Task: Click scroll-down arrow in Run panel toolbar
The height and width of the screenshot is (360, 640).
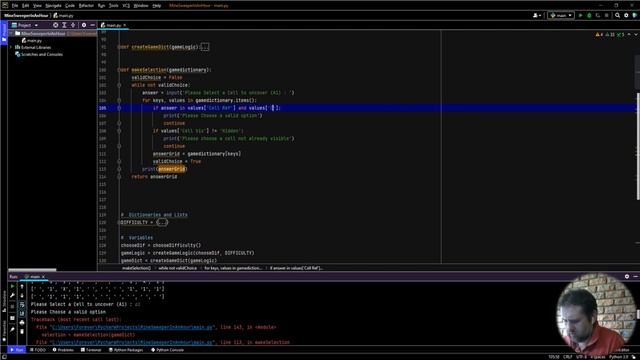Action: [22, 295]
